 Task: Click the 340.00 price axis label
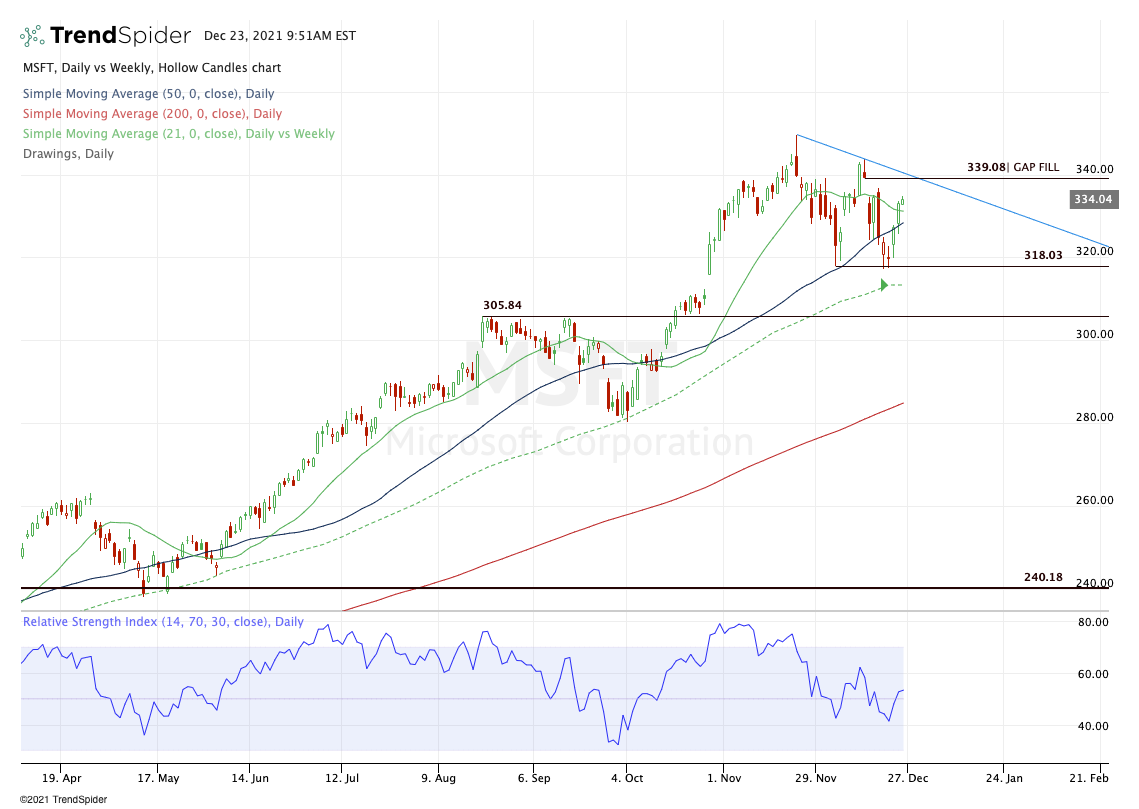pos(1095,169)
